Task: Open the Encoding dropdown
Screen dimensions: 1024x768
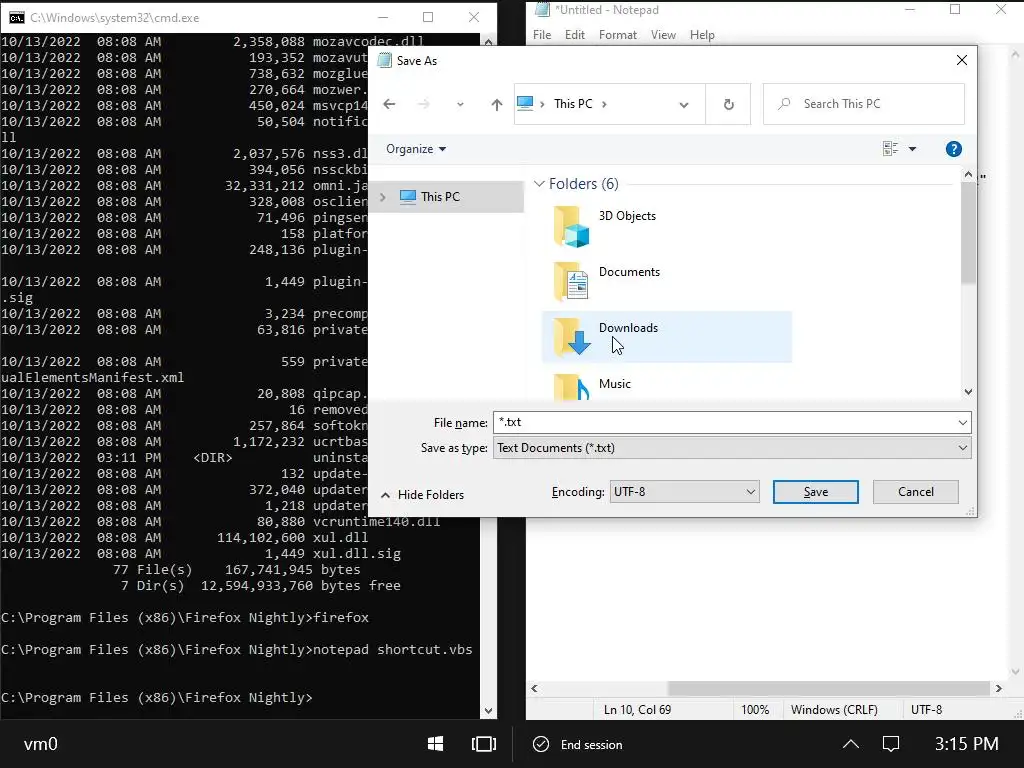Action: click(x=684, y=492)
